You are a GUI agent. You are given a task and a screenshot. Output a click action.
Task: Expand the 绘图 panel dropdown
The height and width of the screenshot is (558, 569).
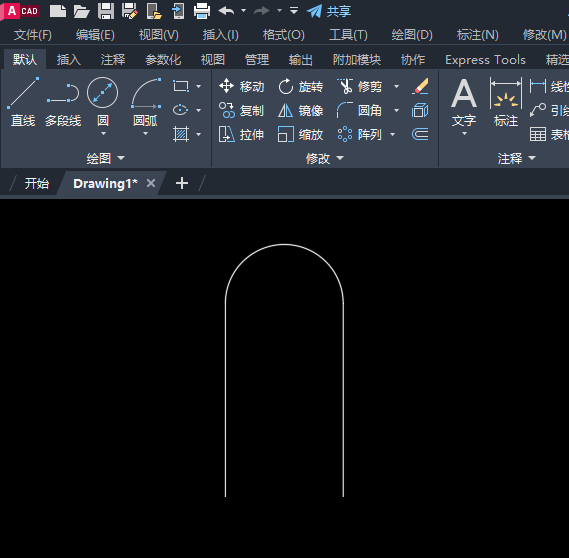coord(106,158)
